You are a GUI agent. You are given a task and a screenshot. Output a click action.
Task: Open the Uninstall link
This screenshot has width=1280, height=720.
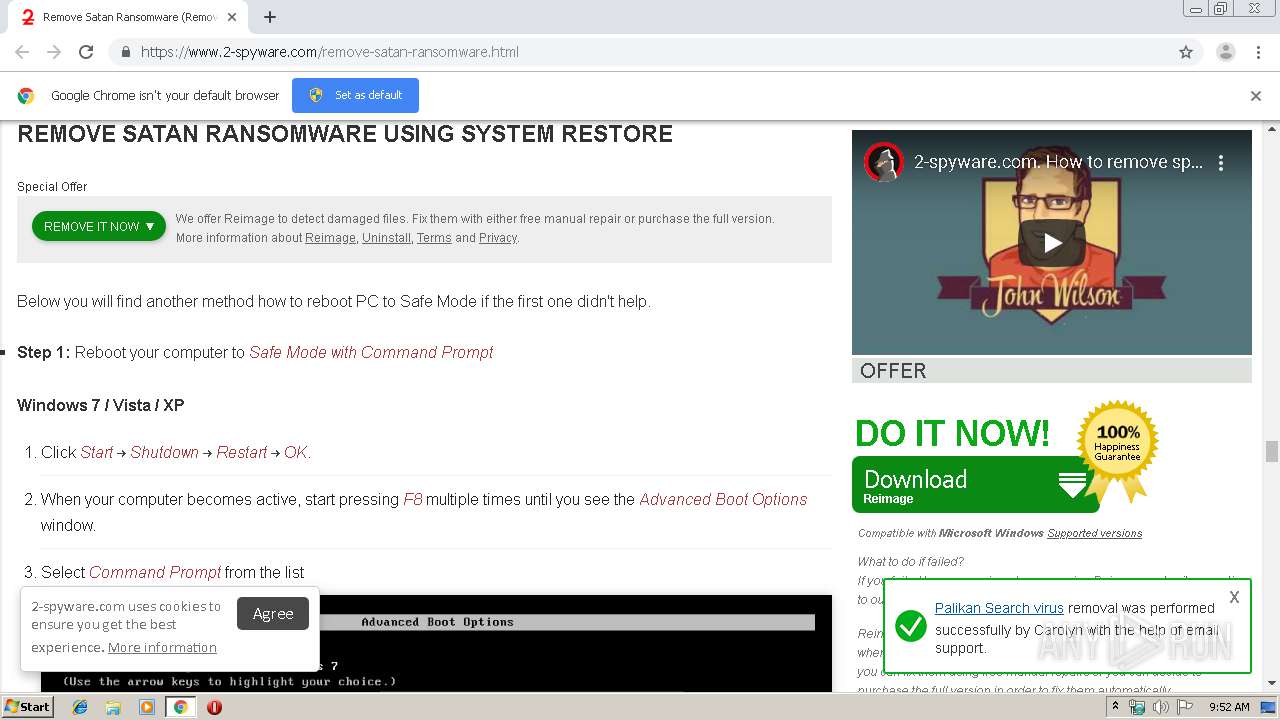point(386,238)
